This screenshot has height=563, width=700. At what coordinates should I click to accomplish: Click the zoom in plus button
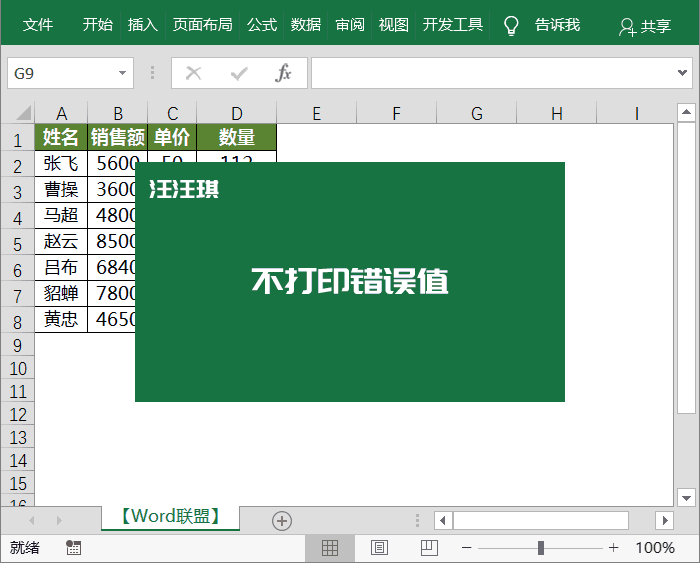click(x=614, y=548)
